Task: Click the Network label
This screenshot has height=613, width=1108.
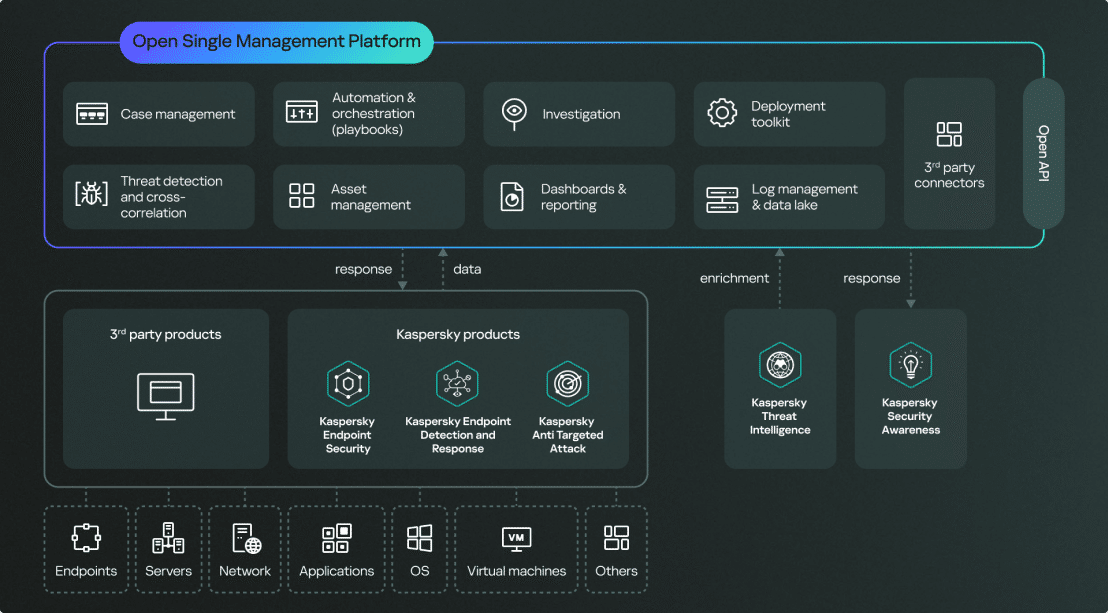Action: click(x=244, y=571)
